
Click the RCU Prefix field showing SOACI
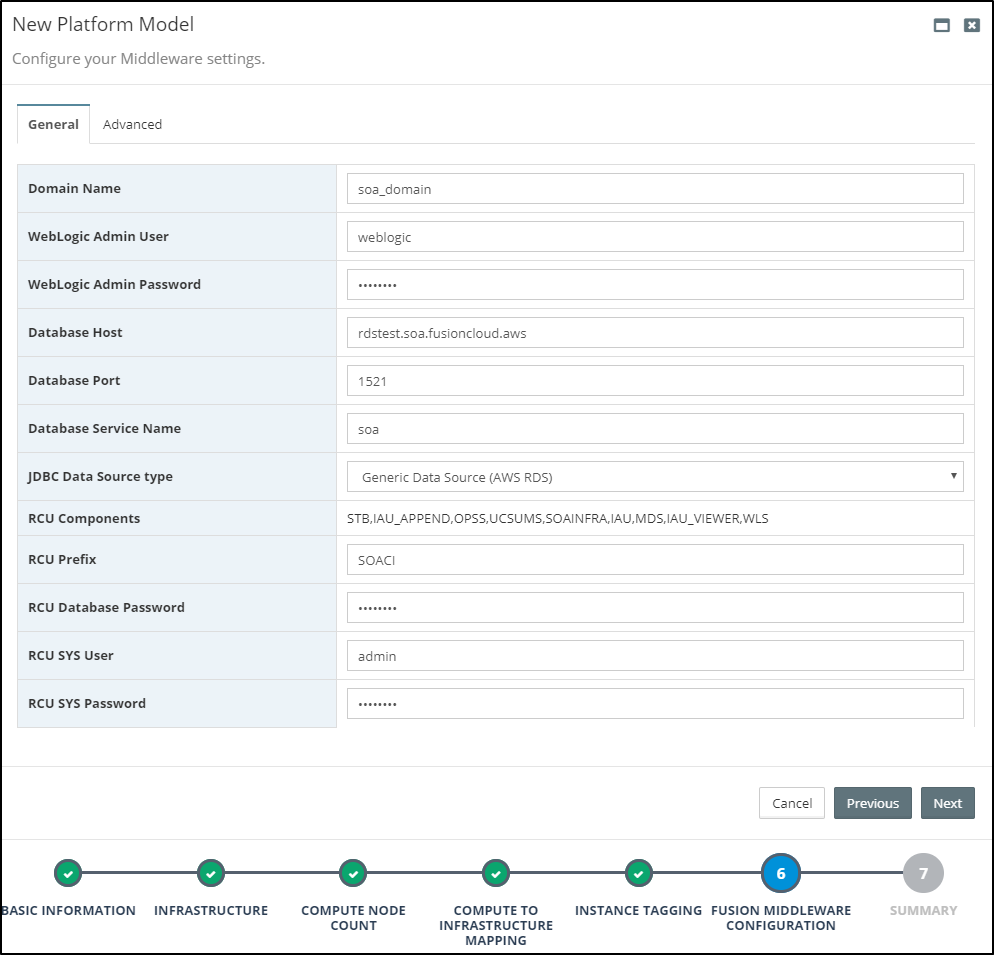tap(655, 559)
